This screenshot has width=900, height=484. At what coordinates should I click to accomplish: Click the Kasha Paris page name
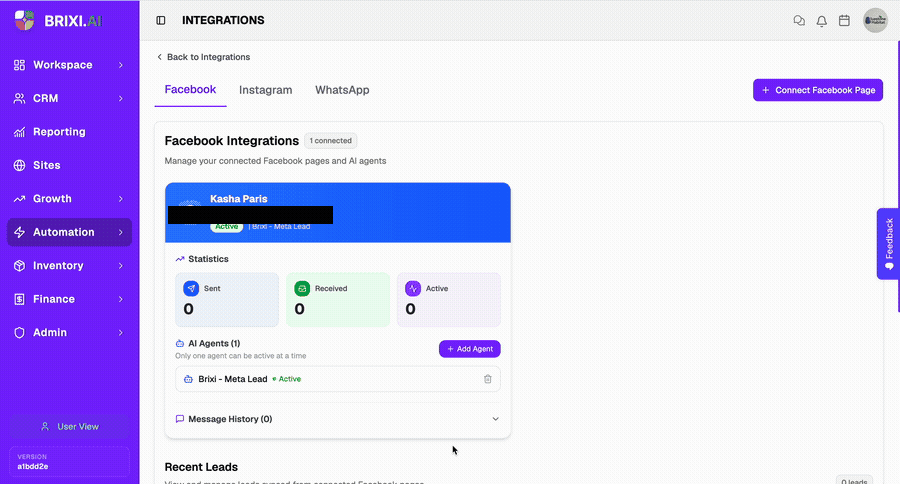pos(239,199)
